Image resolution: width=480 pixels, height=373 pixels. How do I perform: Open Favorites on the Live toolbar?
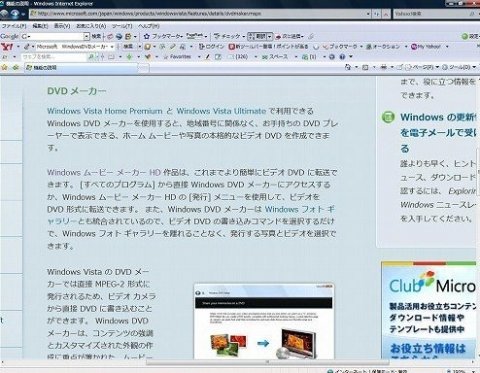pyautogui.click(x=177, y=57)
